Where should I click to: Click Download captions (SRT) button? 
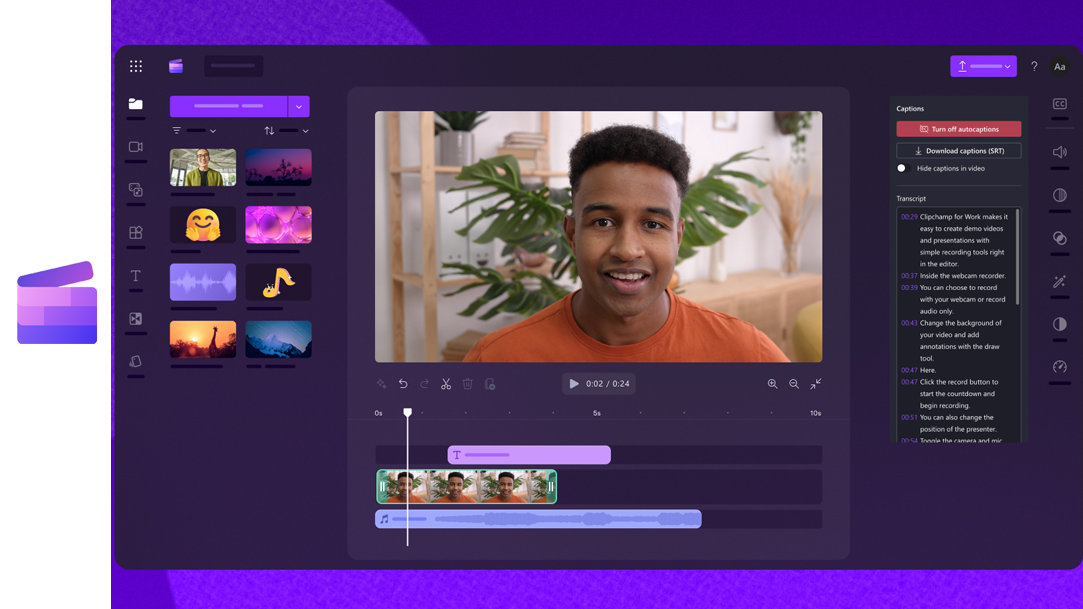click(959, 151)
